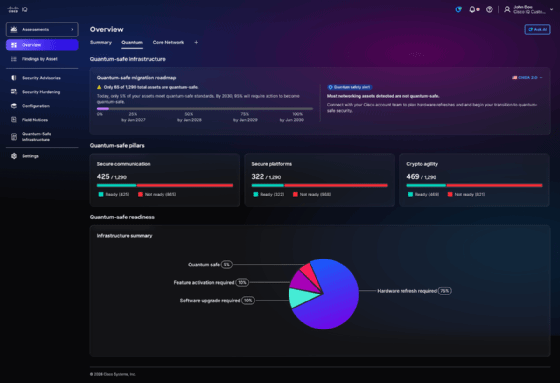Click the pink Quantum safe pie slice
Viewport: 560px width, 383px height.
tap(309, 273)
